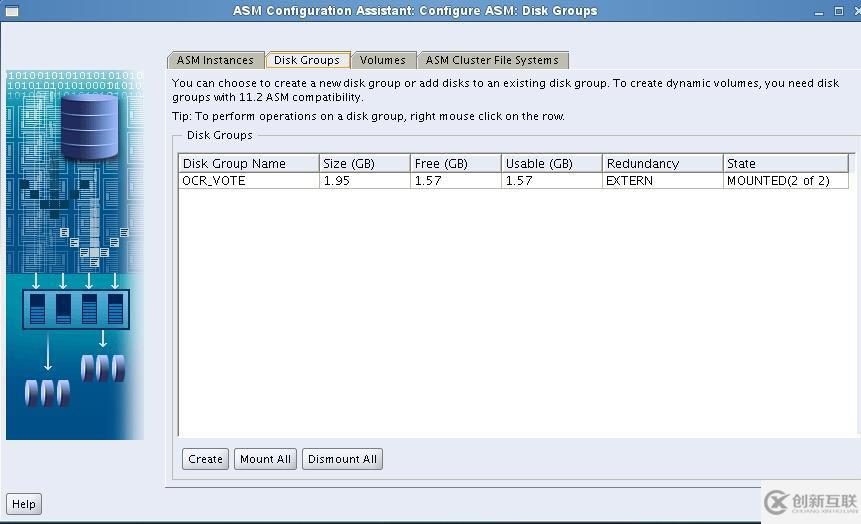Screen dimensions: 861x524
Task: Click the Create button
Action: pyautogui.click(x=205, y=459)
